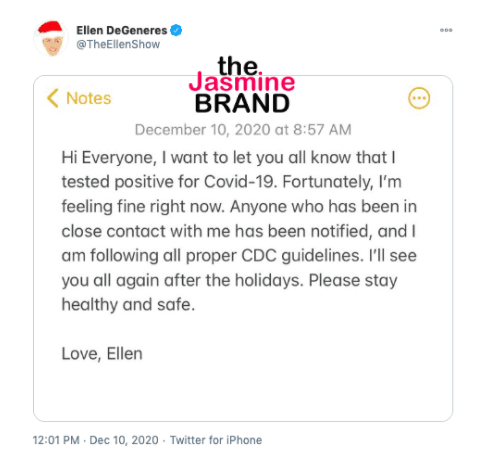Open the @TheEllenShow handle link
This screenshot has height=457, width=478.
pyautogui.click(x=118, y=44)
